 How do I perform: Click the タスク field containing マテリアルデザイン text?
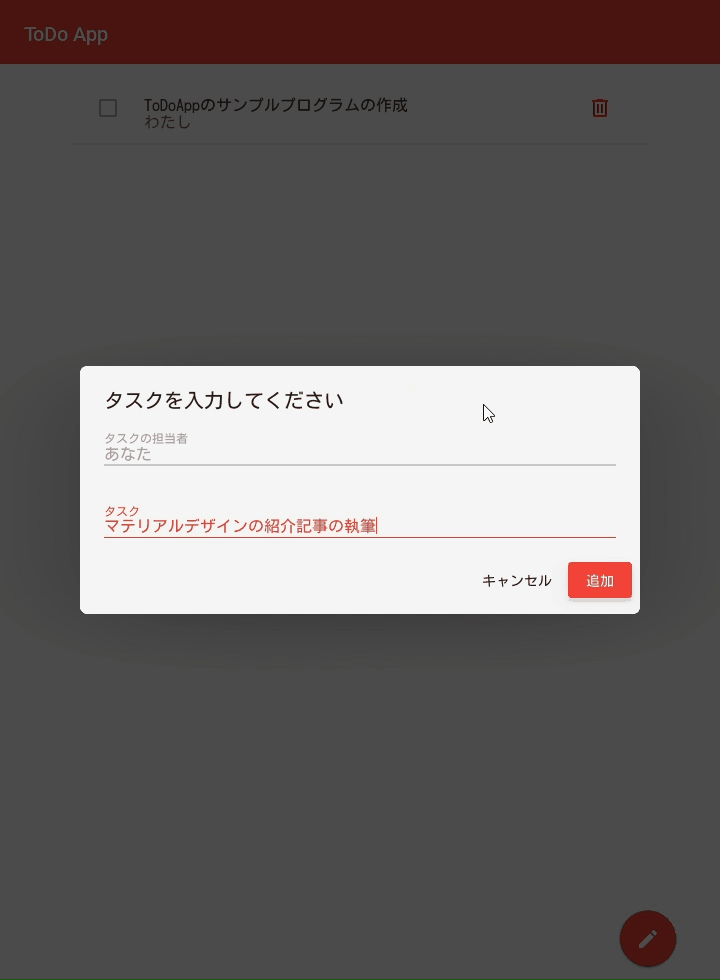359,526
